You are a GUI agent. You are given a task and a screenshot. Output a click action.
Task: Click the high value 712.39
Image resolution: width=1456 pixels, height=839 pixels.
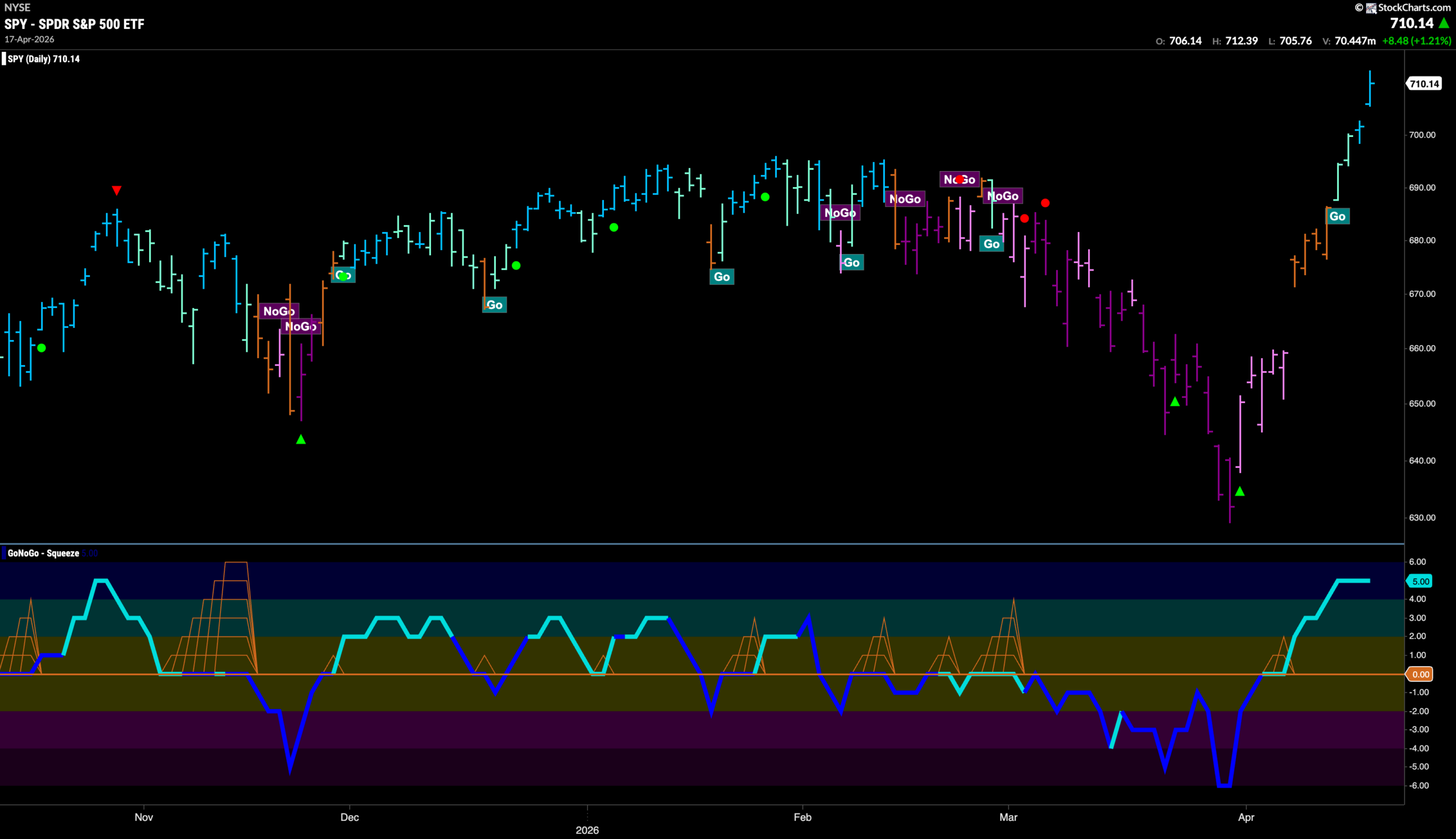point(1241,41)
